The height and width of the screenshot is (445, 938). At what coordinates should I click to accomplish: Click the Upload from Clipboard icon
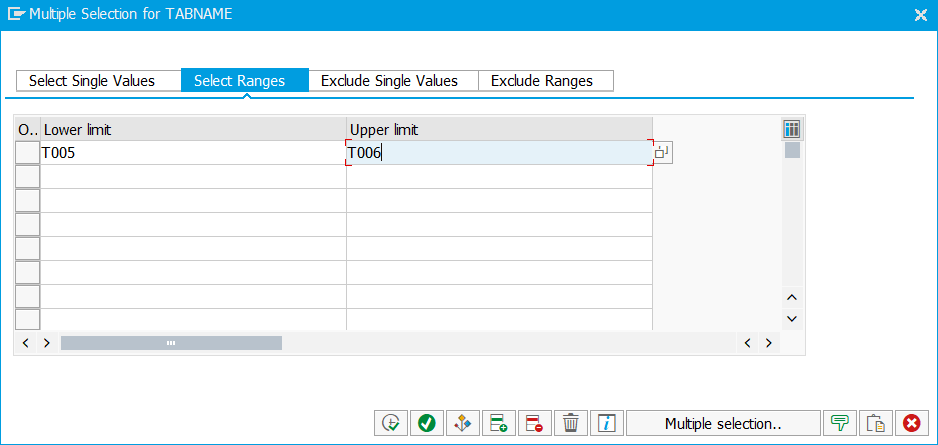pos(876,423)
